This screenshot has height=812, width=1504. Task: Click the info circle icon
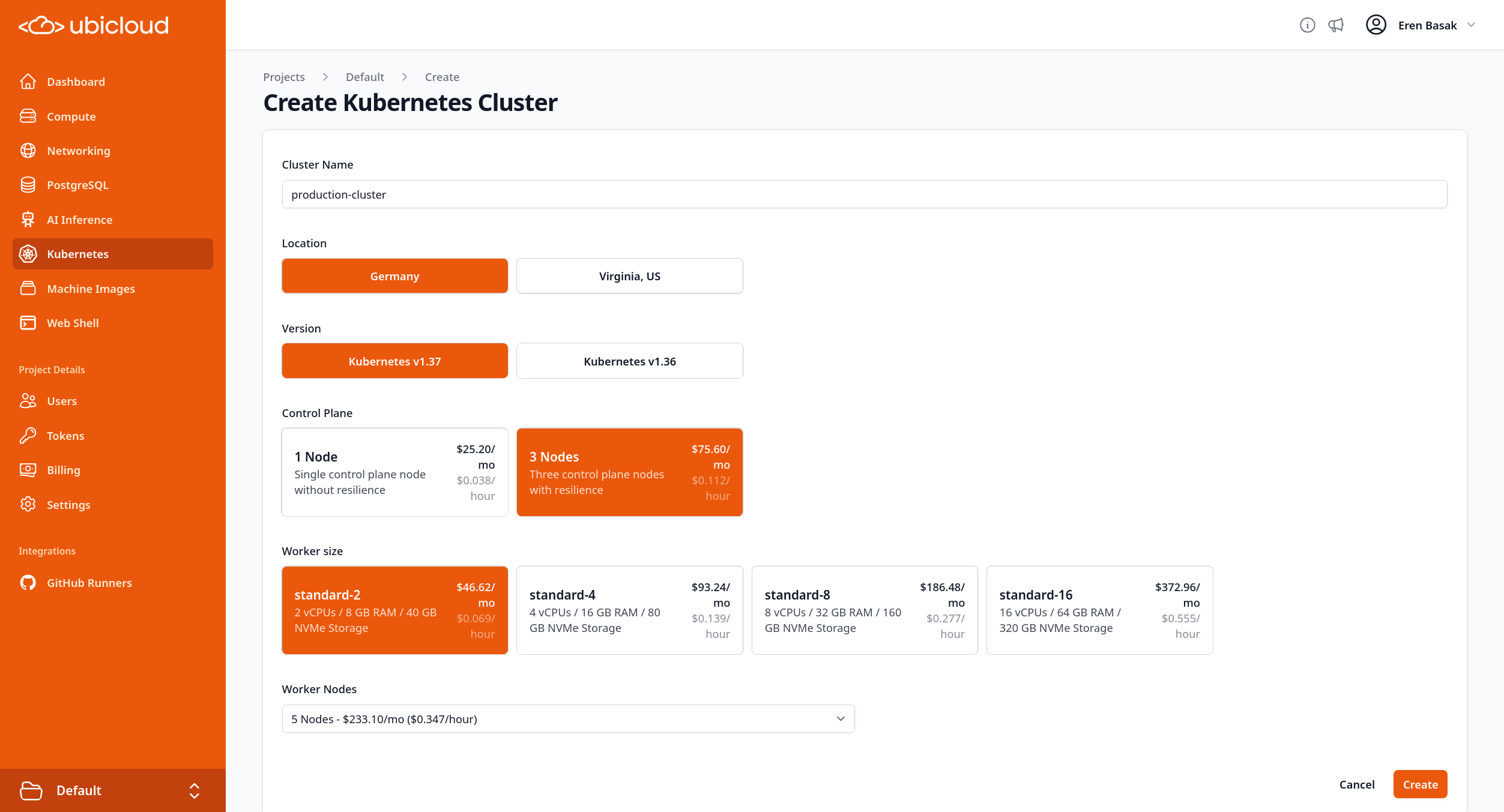pyautogui.click(x=1307, y=25)
